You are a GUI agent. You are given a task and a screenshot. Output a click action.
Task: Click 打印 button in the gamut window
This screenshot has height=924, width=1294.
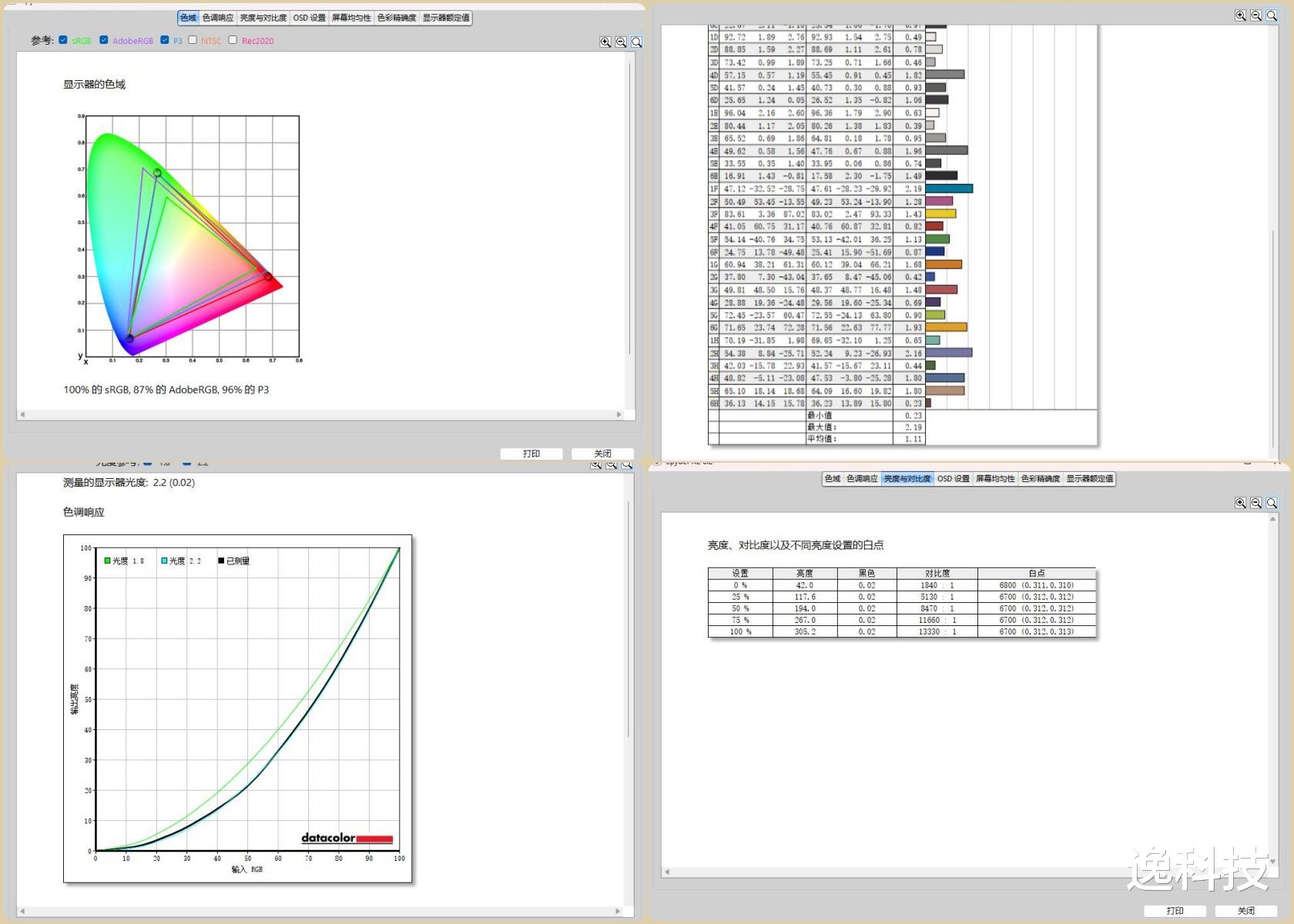[x=531, y=454]
